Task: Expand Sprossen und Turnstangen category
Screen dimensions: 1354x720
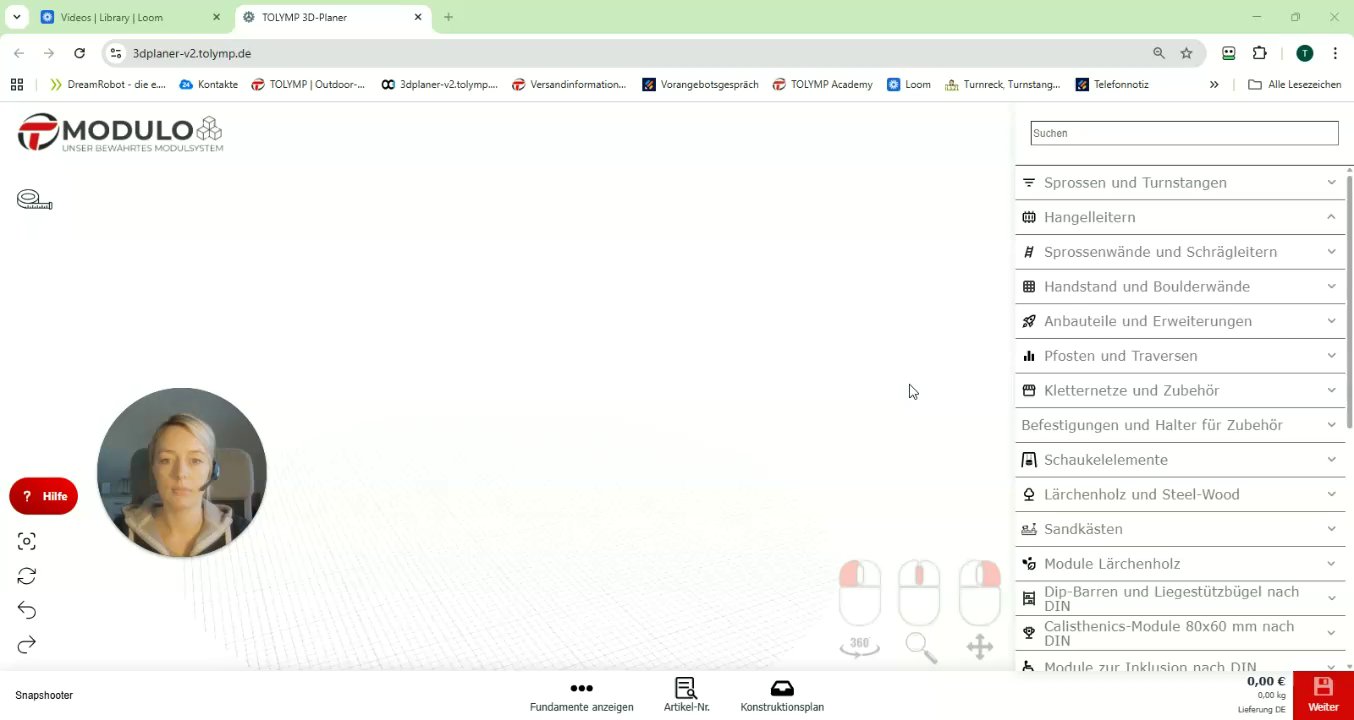Action: pos(1179,183)
